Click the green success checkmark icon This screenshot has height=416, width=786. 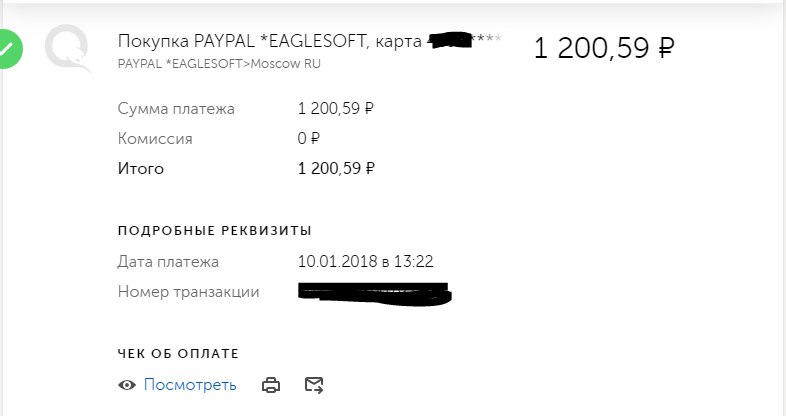click(x=10, y=49)
